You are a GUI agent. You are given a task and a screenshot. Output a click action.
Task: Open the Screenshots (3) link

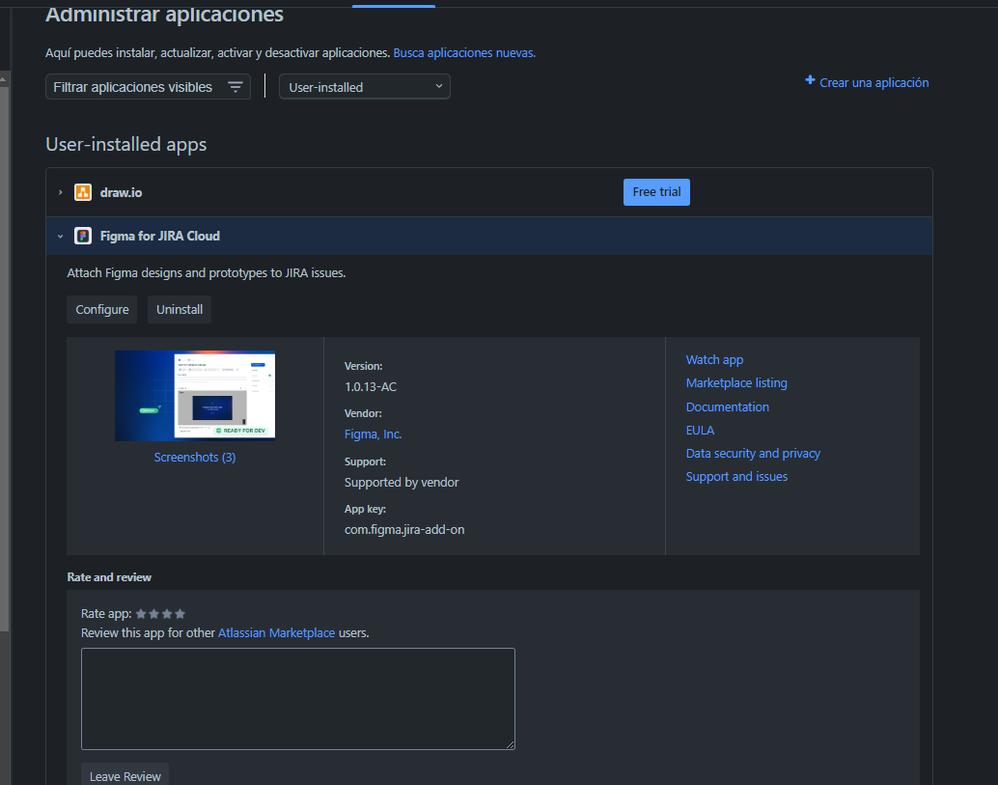click(x=195, y=457)
